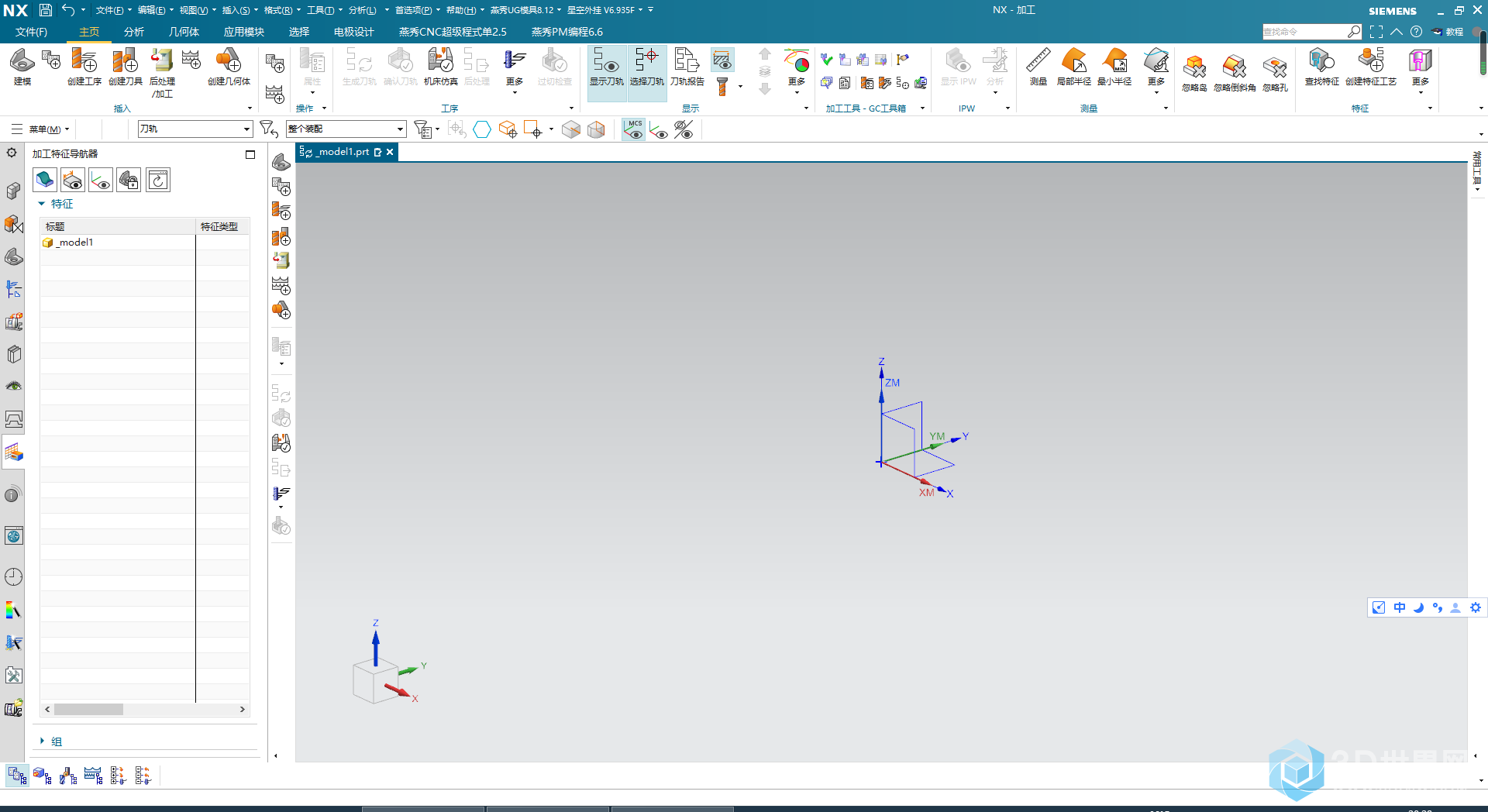Viewport: 1488px width, 812px height.
Task: Click 局部半径 local radius icon
Action: (1073, 67)
